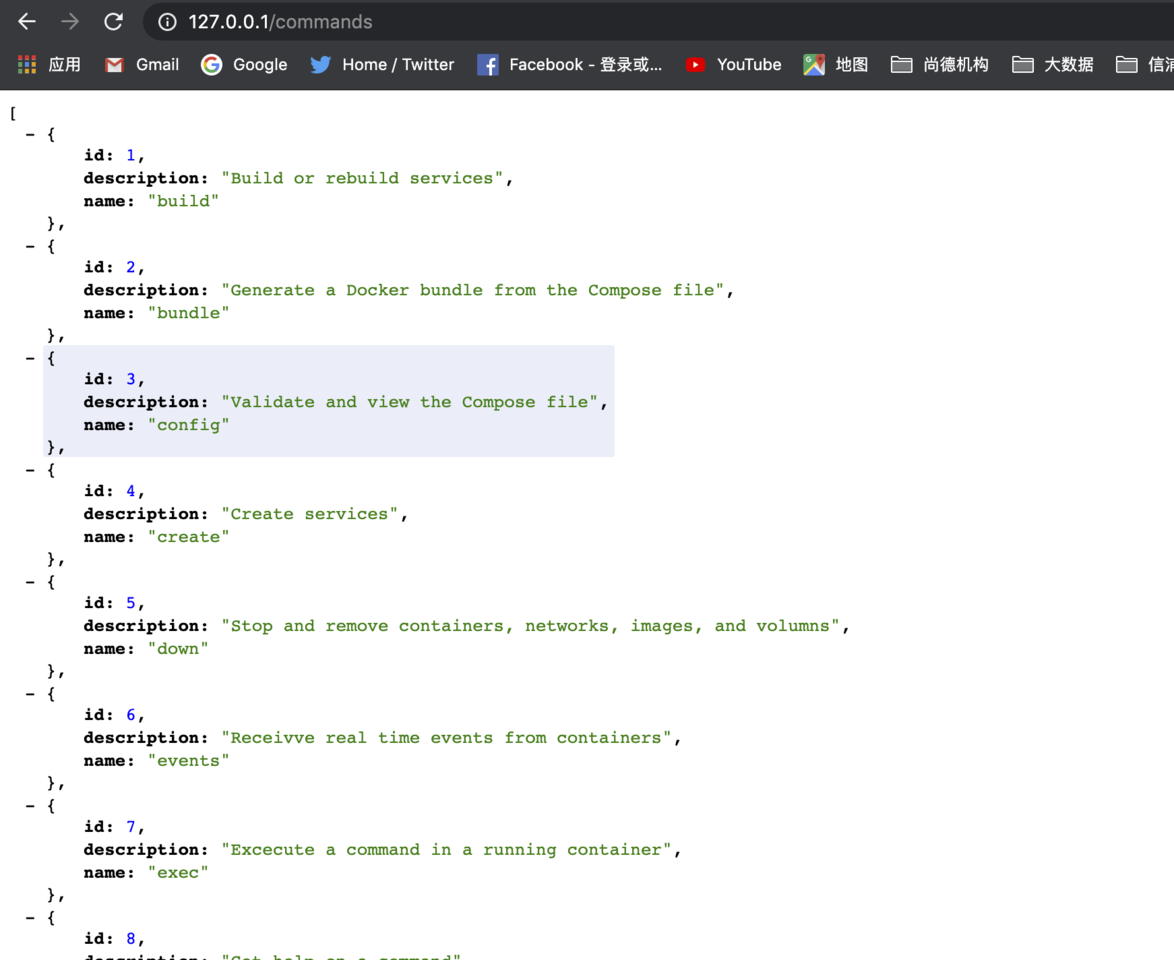The image size is (1174, 960).
Task: Click the name value "build"
Action: pyautogui.click(x=183, y=201)
